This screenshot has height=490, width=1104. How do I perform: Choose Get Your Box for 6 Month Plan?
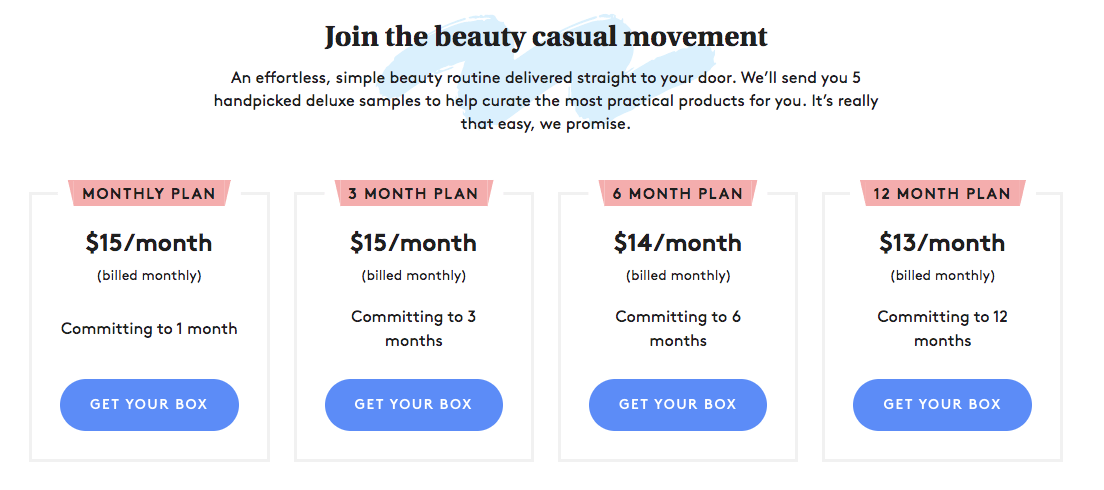[x=678, y=405]
